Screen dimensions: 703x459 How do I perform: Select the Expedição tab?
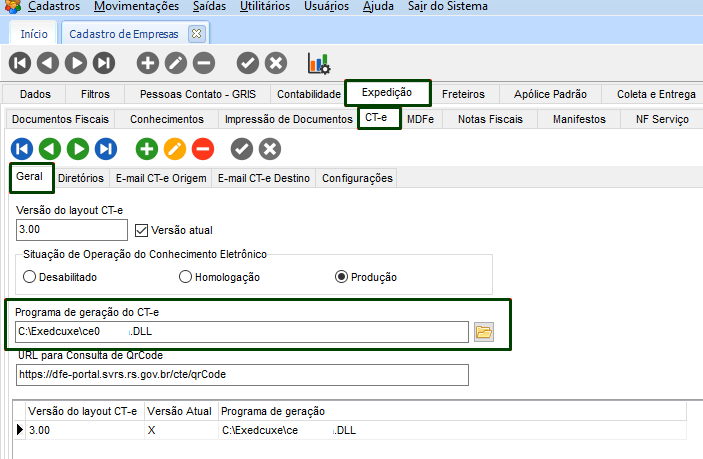pos(387,92)
